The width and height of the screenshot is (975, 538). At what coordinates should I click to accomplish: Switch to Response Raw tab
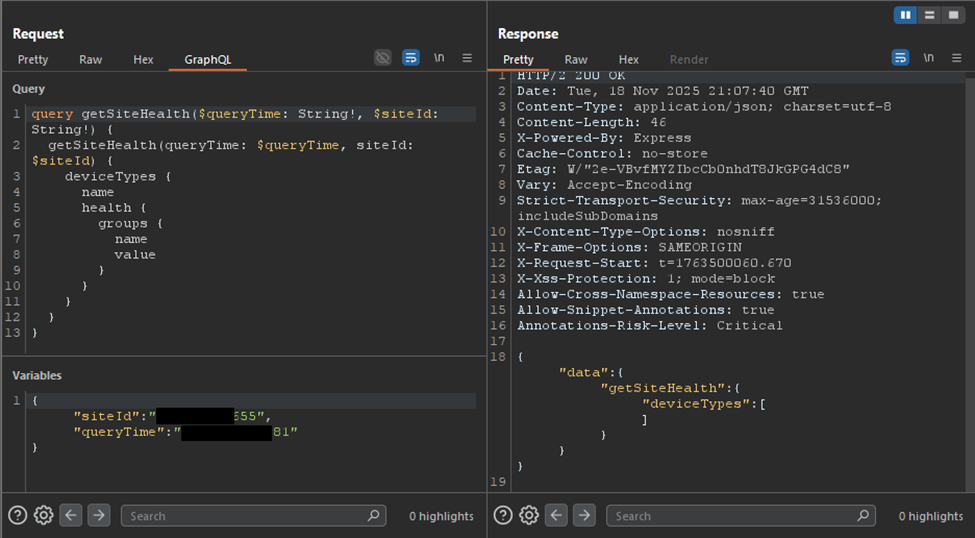coord(576,60)
